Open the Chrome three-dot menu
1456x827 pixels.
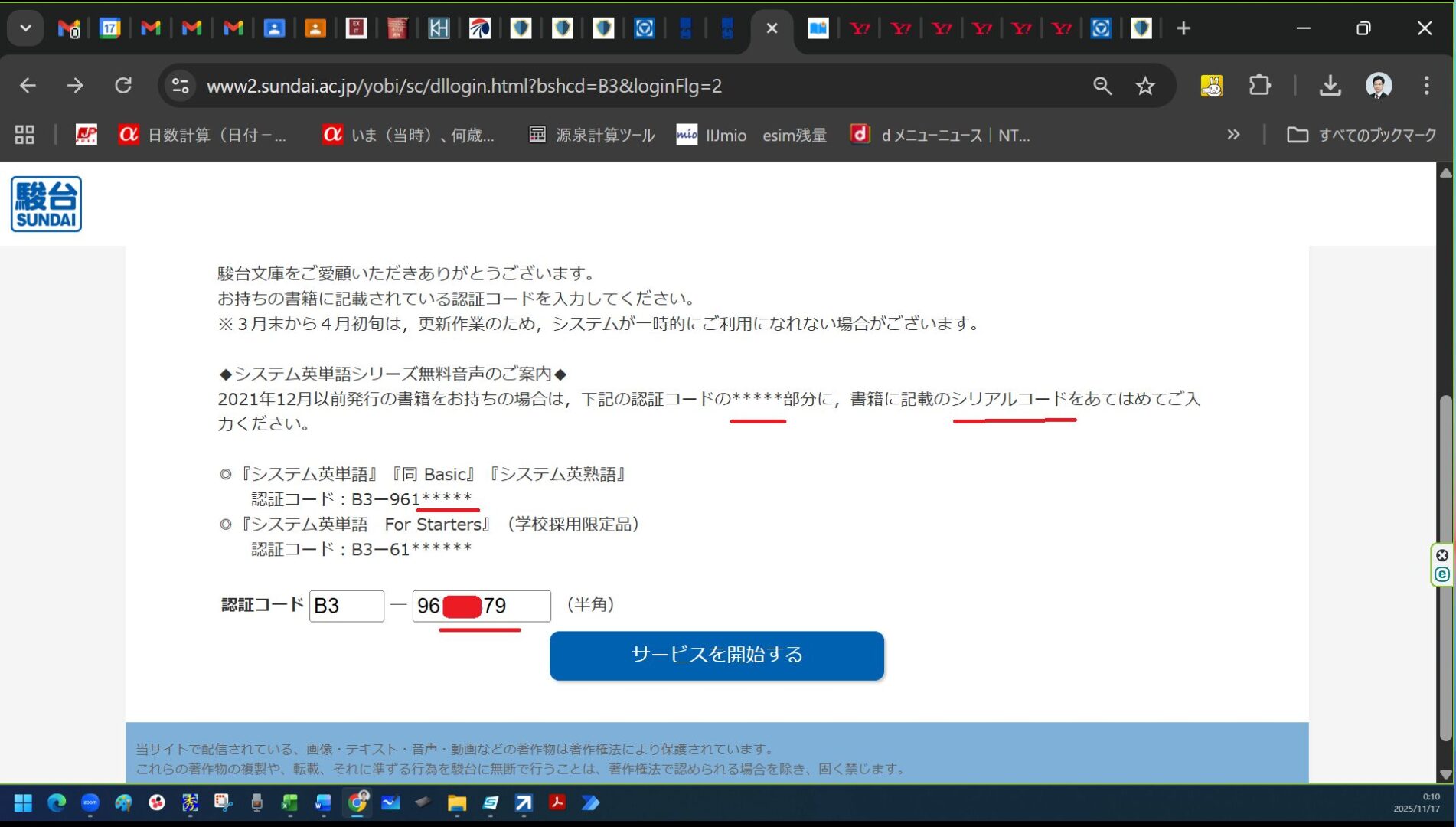point(1426,86)
